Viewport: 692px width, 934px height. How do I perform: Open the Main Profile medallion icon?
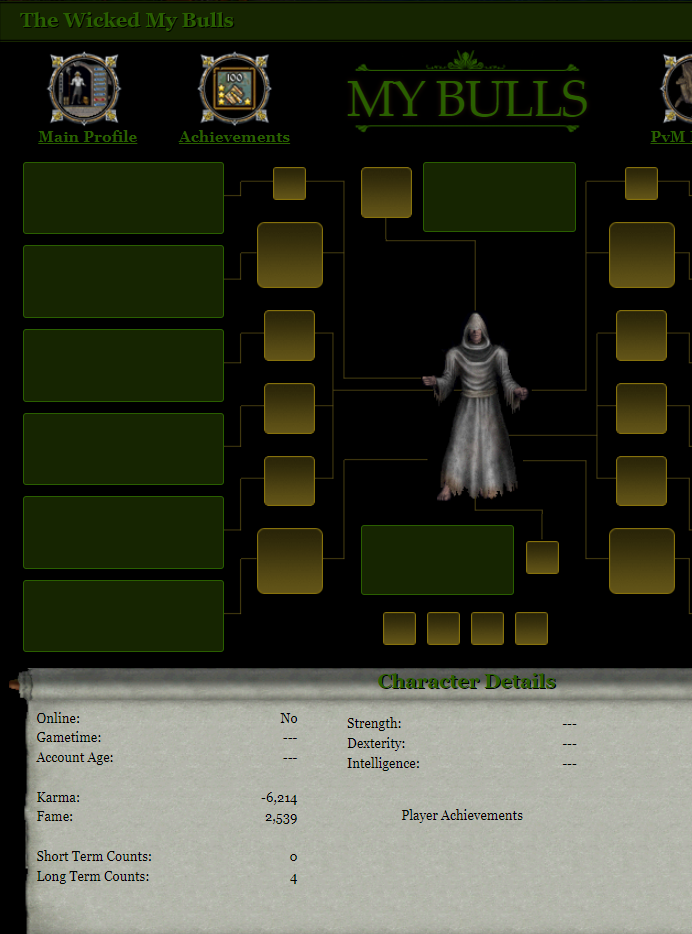[x=84, y=88]
